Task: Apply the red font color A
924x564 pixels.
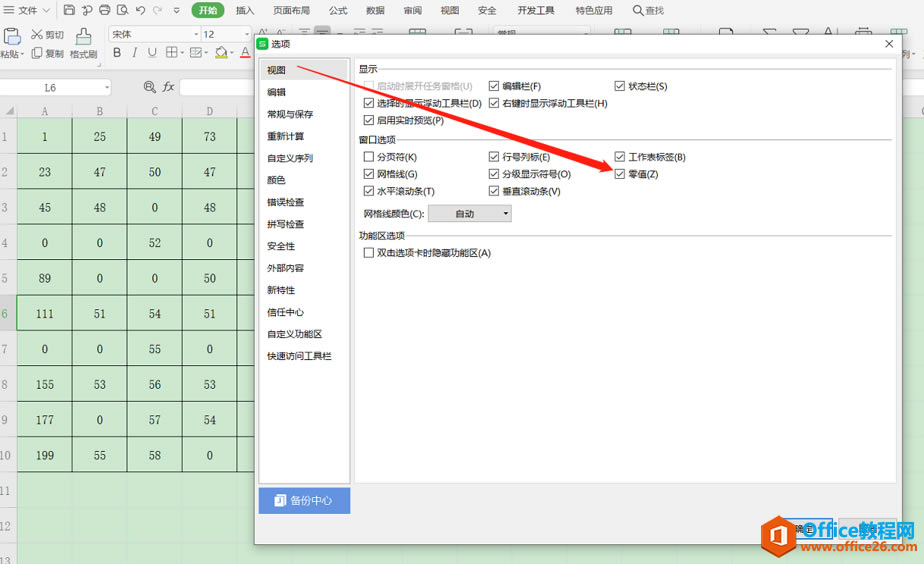Action: (x=245, y=52)
